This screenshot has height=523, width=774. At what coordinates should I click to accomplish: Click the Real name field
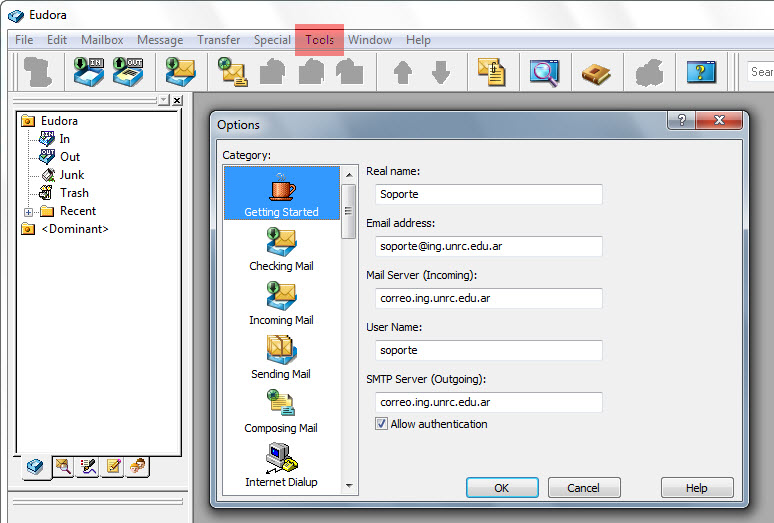(x=489, y=194)
